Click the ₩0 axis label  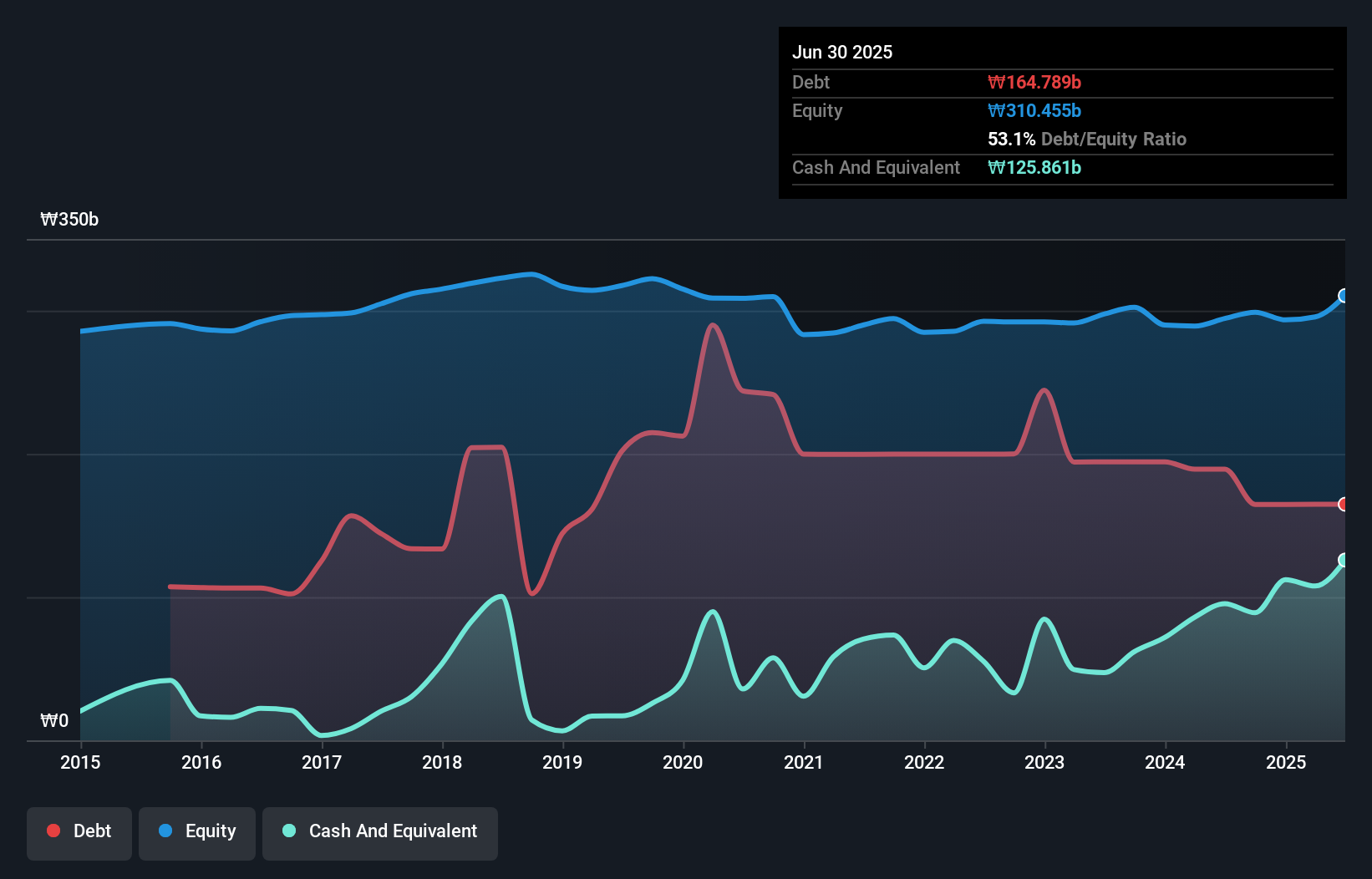click(54, 720)
